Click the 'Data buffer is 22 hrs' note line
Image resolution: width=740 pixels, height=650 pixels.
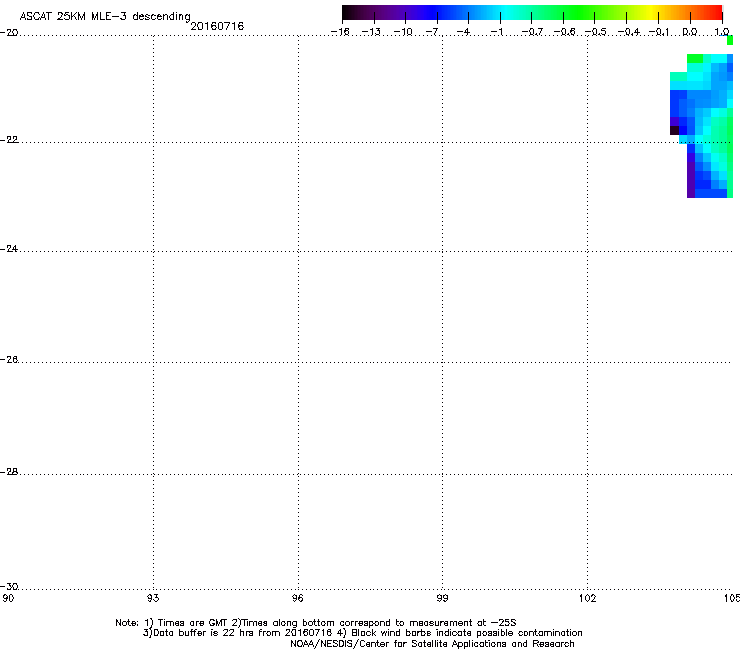tap(362, 633)
